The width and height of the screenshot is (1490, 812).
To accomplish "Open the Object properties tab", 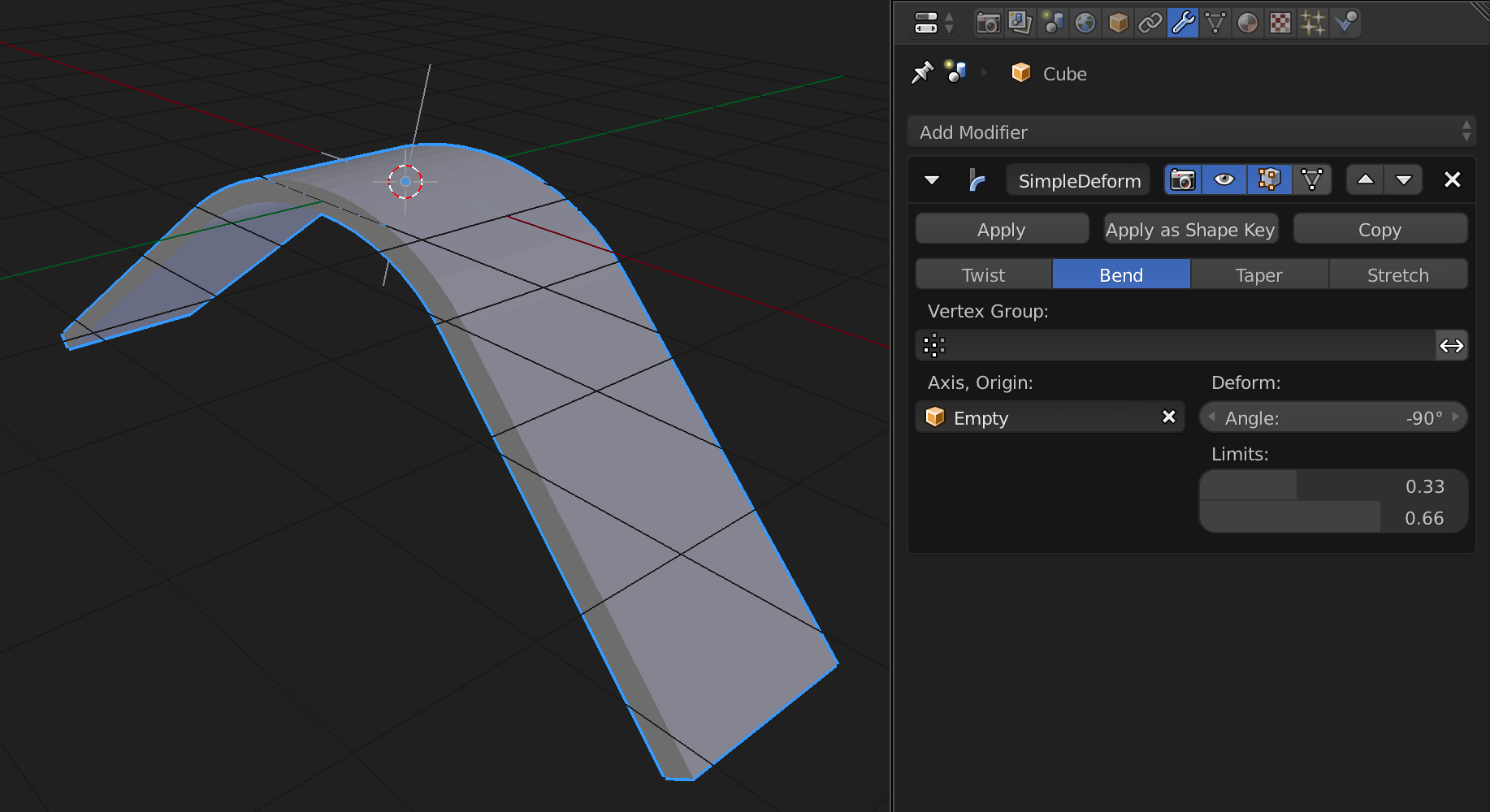I will [x=1118, y=23].
